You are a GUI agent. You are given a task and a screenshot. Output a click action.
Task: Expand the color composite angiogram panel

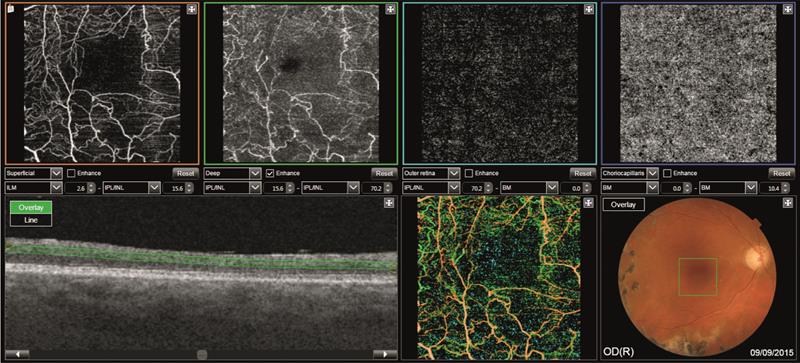tap(588, 203)
